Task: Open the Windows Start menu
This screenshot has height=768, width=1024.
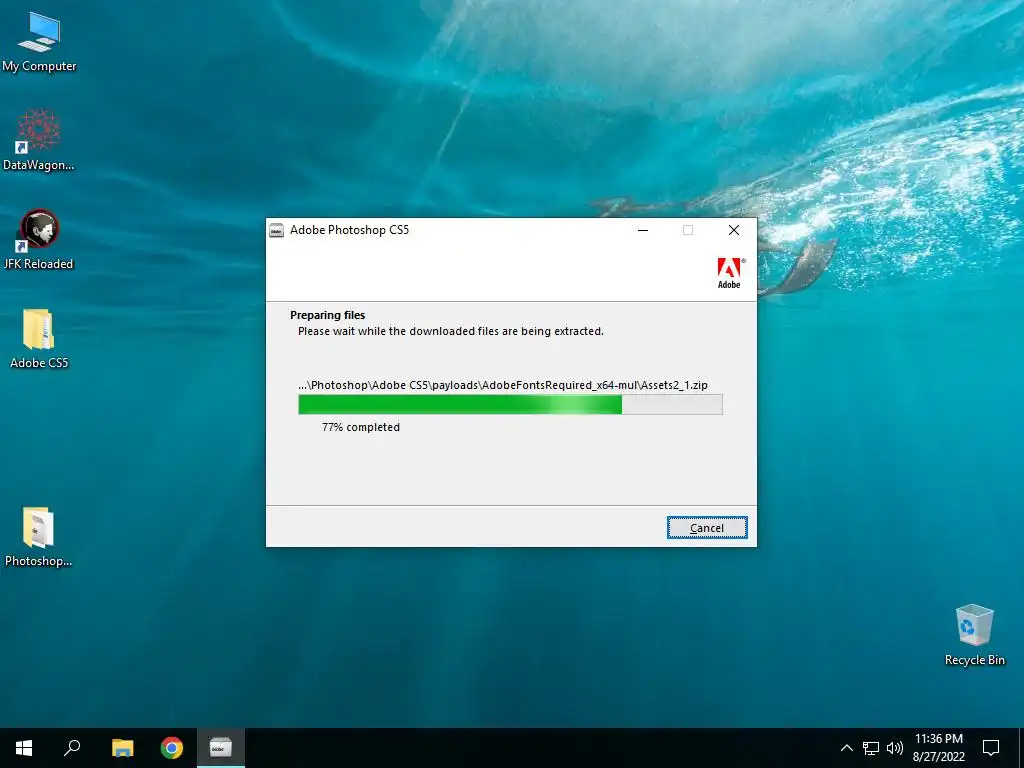Action: click(24, 748)
